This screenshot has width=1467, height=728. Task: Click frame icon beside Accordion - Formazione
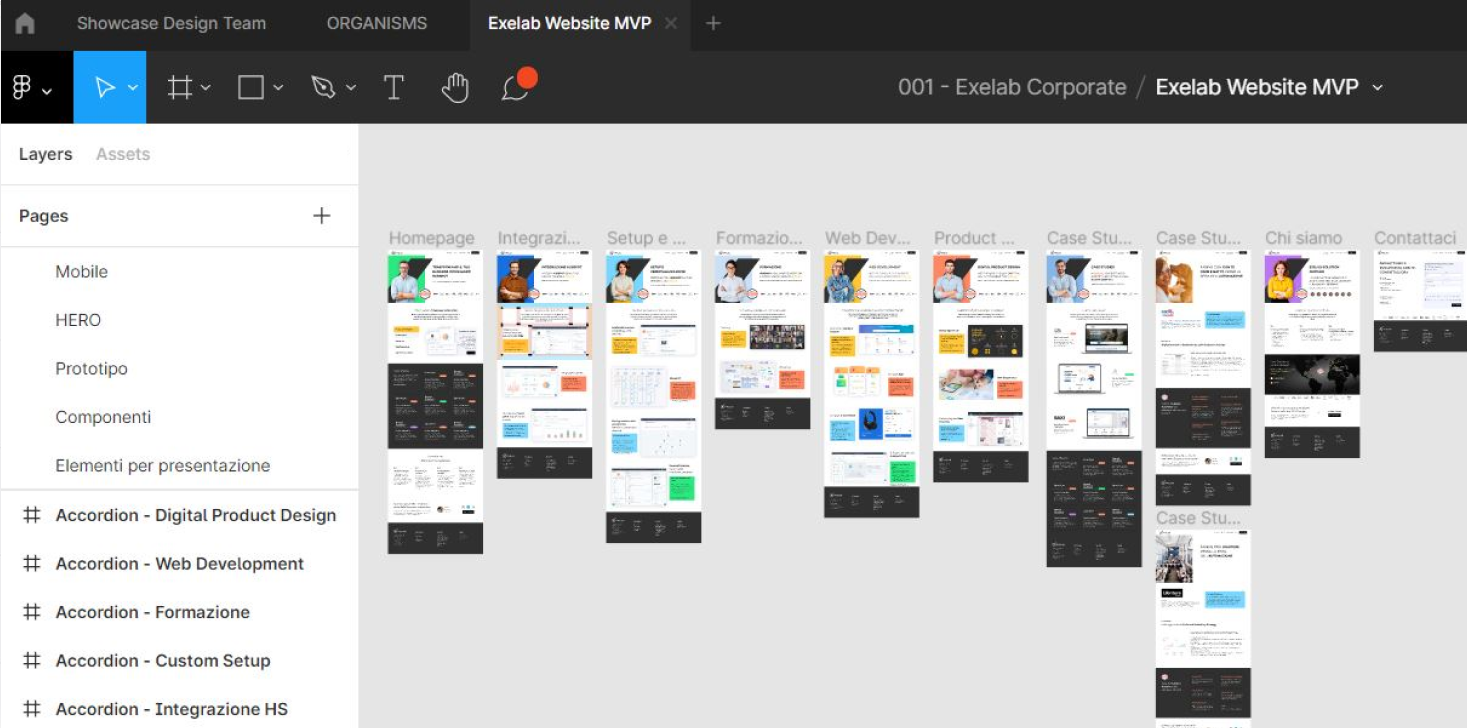[x=32, y=612]
